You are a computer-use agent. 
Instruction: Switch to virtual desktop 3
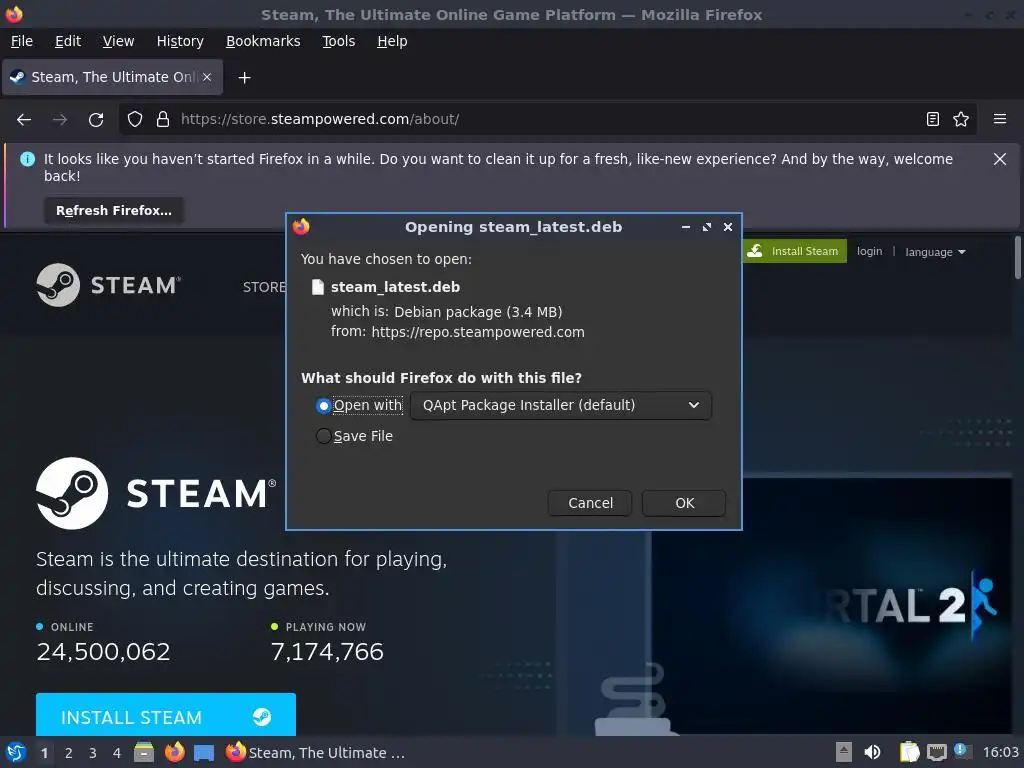[x=93, y=753]
